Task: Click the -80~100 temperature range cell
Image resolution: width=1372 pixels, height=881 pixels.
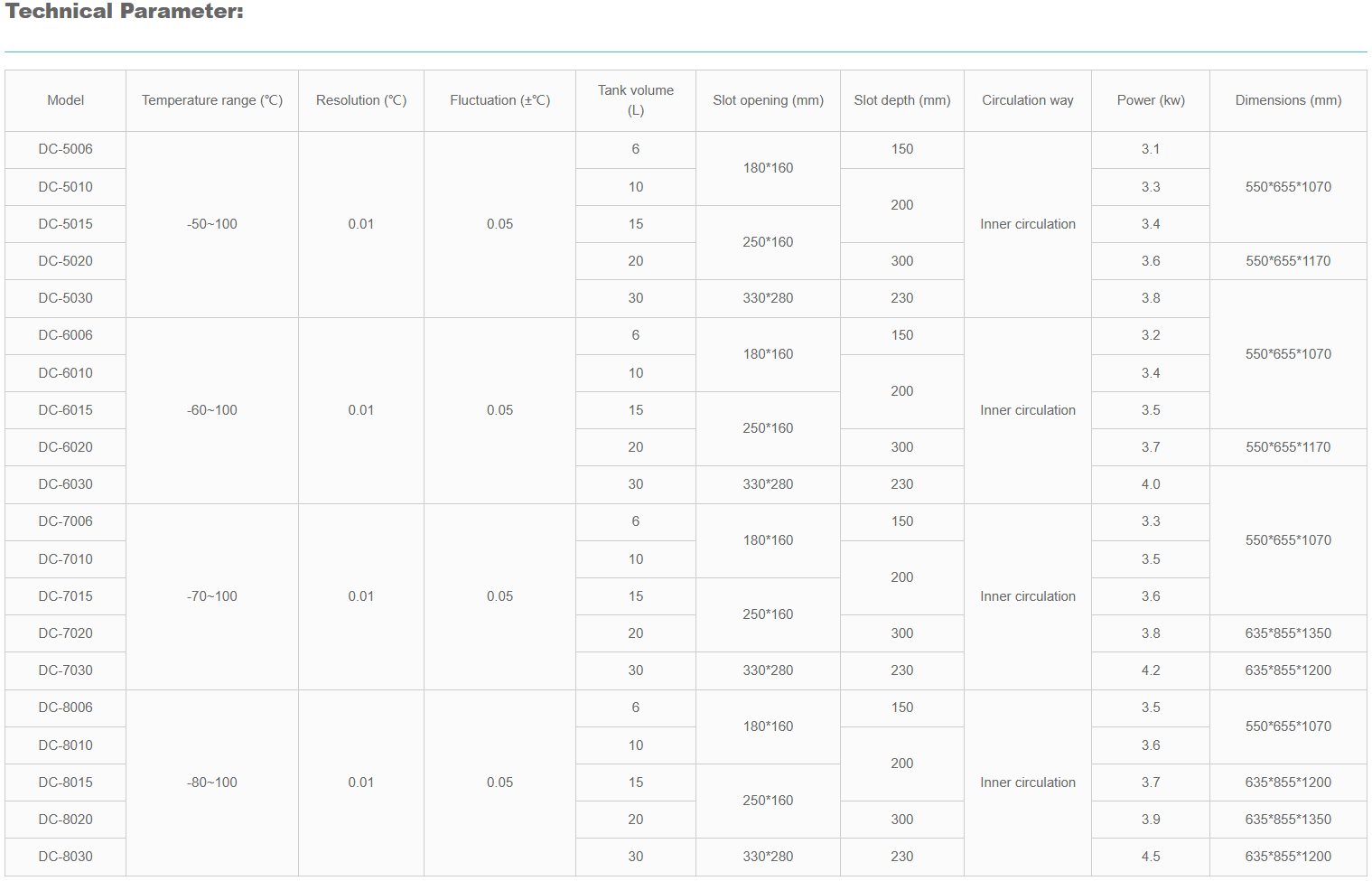Action: tap(212, 783)
